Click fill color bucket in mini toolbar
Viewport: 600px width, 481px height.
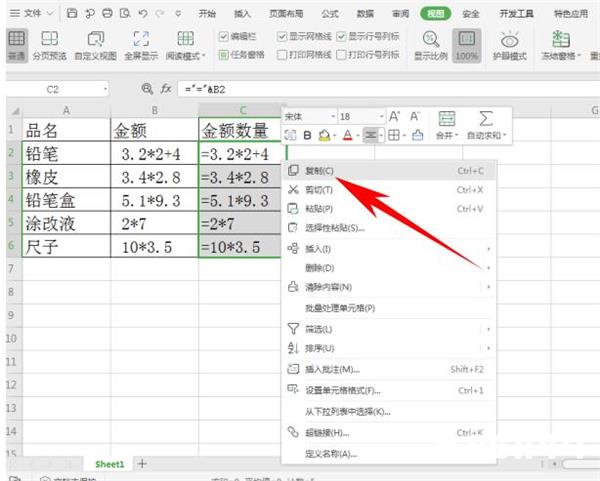(324, 135)
